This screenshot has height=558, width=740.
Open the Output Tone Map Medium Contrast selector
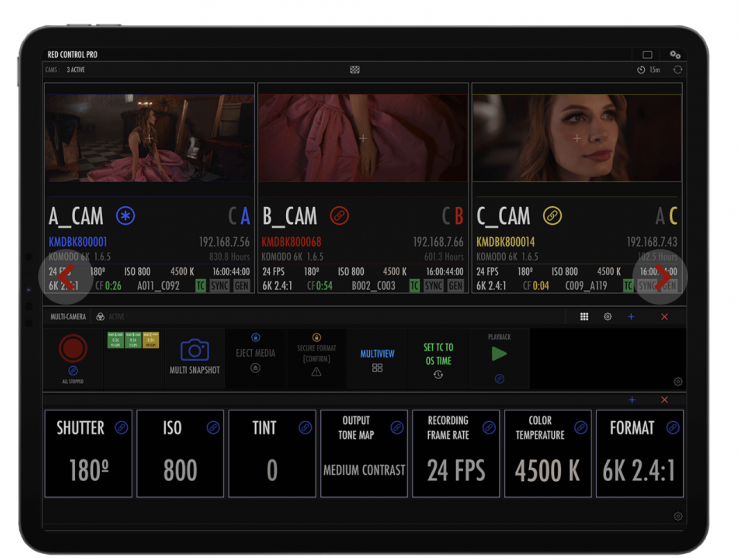(x=364, y=470)
